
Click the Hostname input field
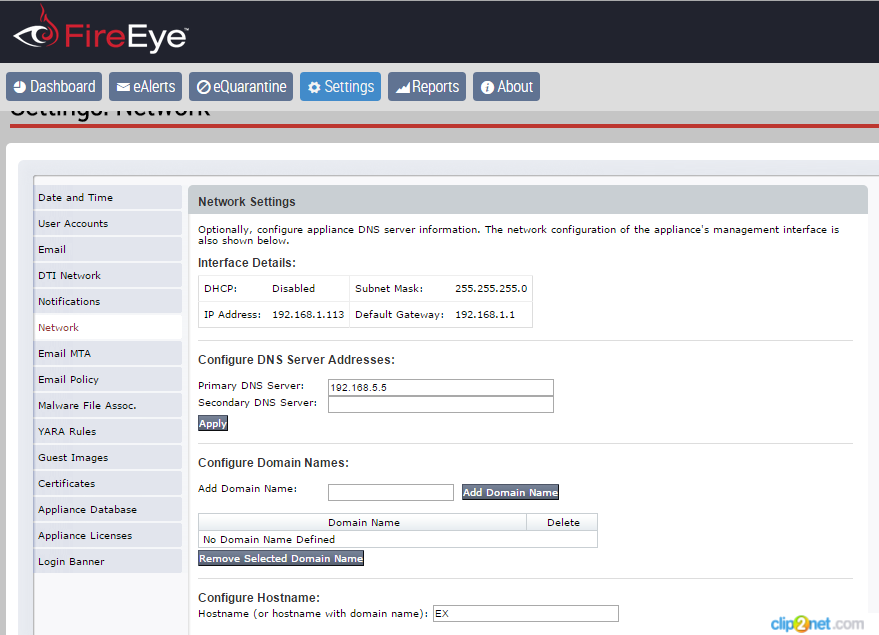pyautogui.click(x=526, y=613)
